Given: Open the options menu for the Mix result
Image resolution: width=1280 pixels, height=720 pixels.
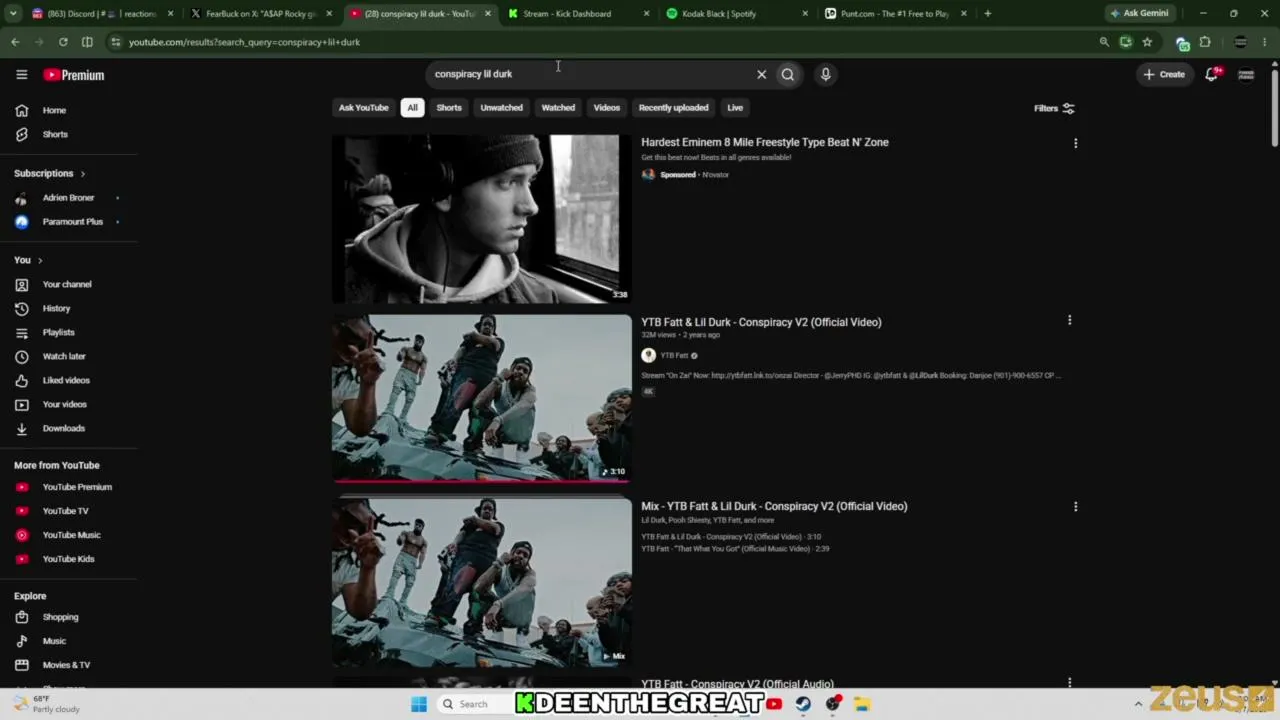Looking at the screenshot, I should pyautogui.click(x=1075, y=507).
